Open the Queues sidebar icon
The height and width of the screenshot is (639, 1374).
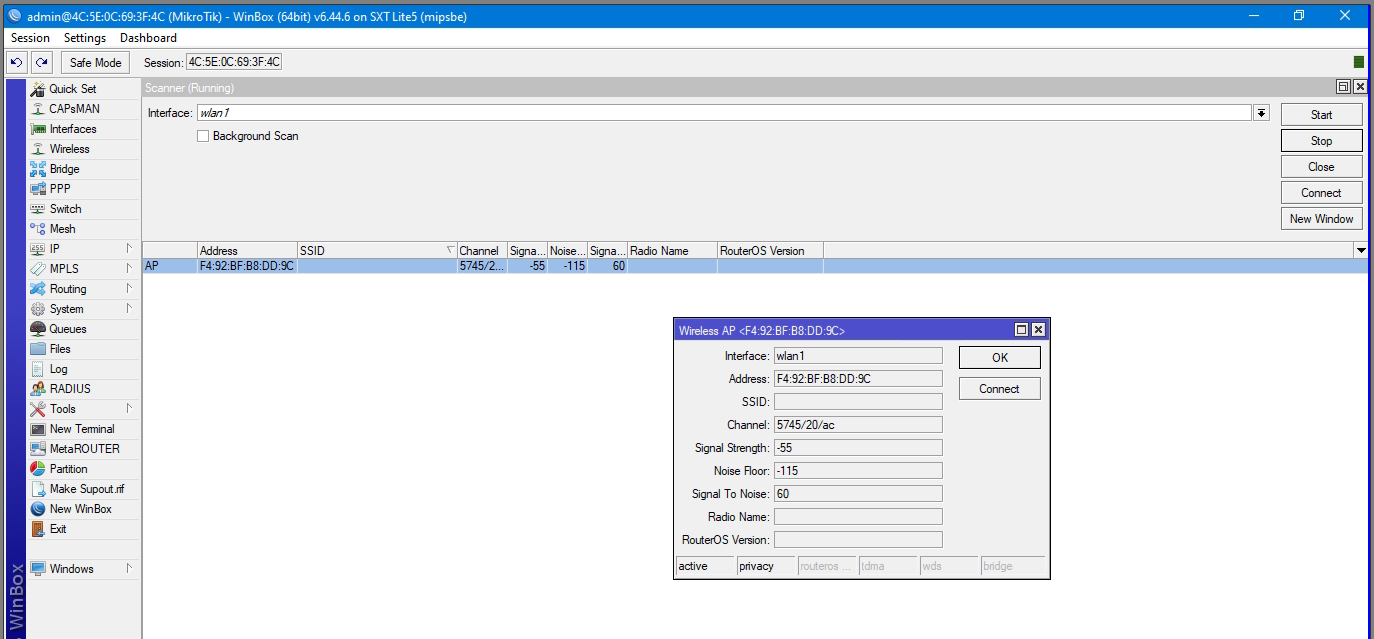point(38,329)
